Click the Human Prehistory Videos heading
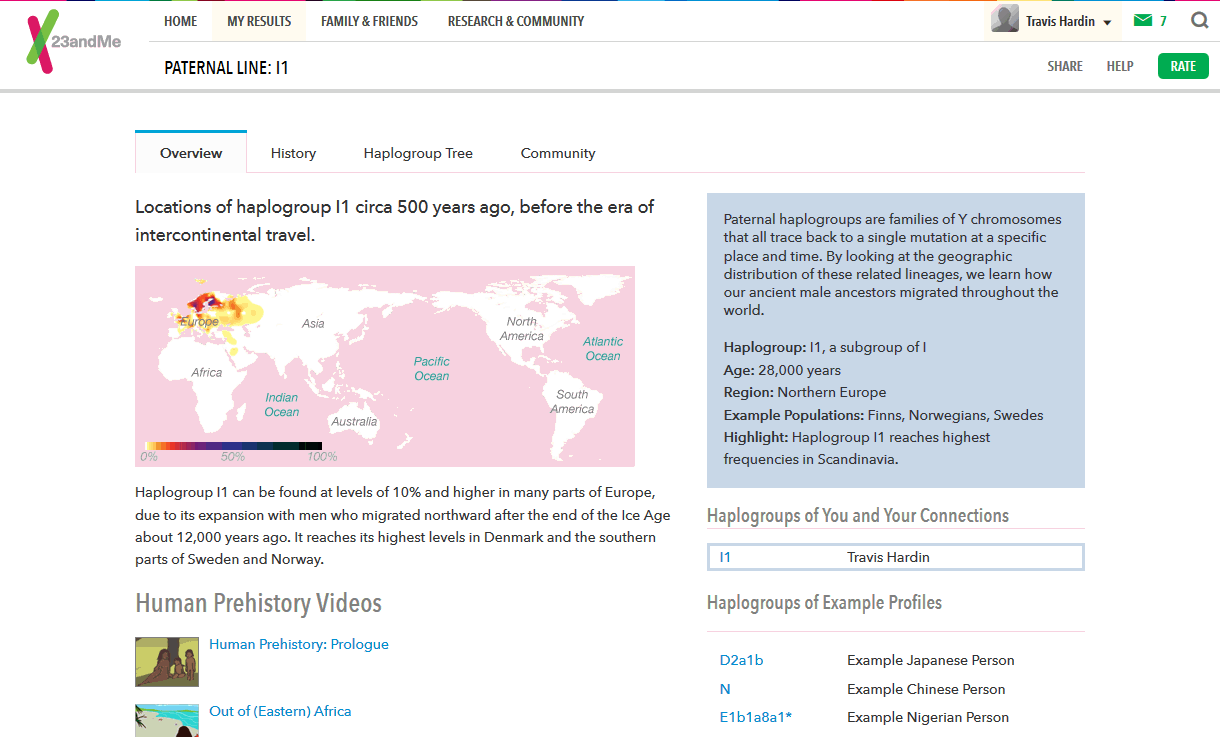 tap(258, 603)
